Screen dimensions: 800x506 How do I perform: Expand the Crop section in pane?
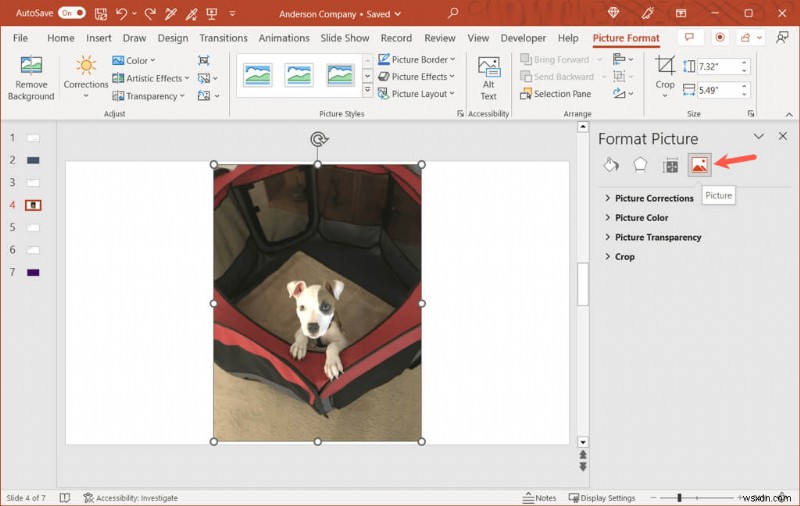click(x=619, y=257)
